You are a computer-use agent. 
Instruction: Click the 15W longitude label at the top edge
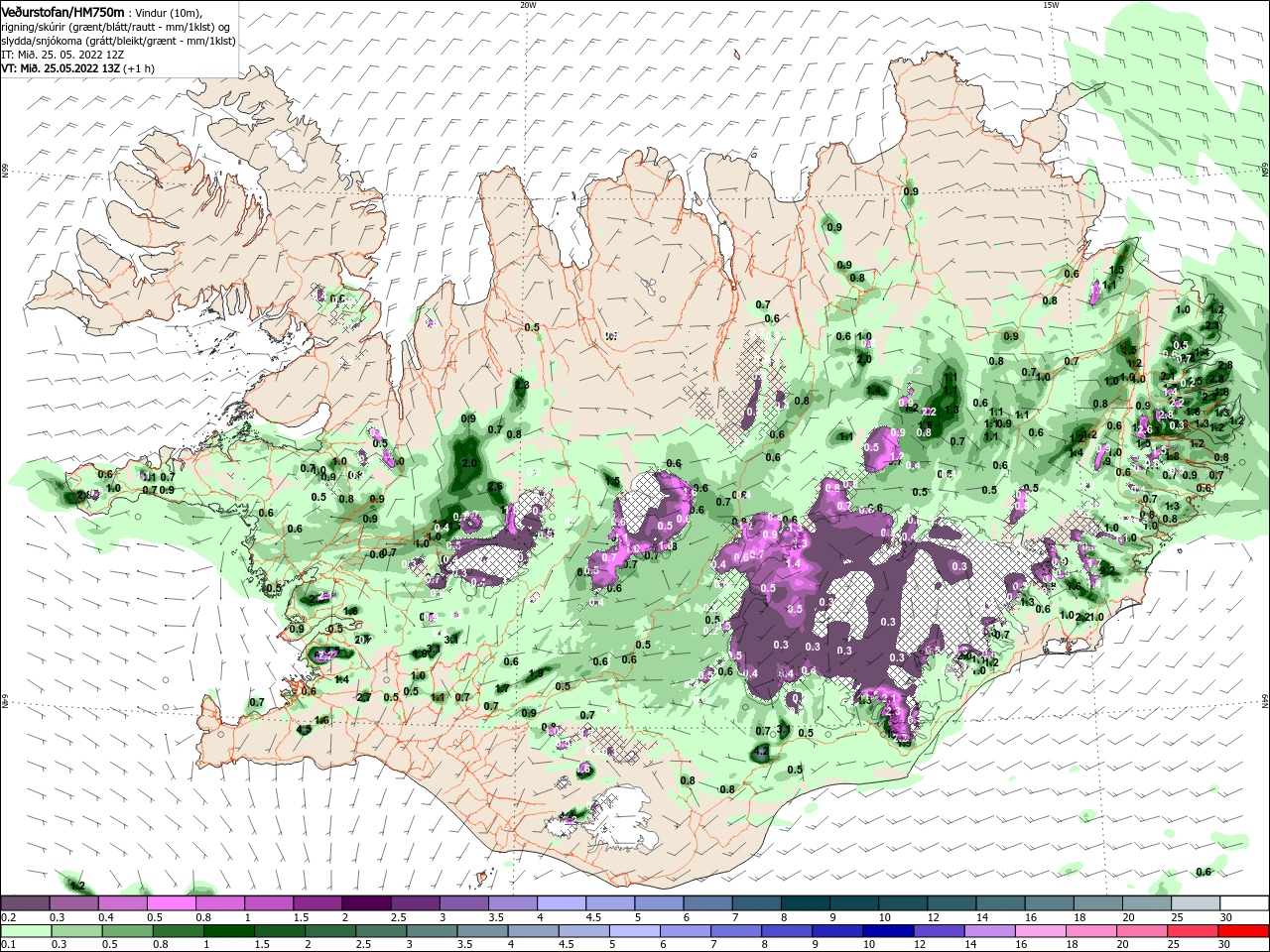tap(1051, 5)
